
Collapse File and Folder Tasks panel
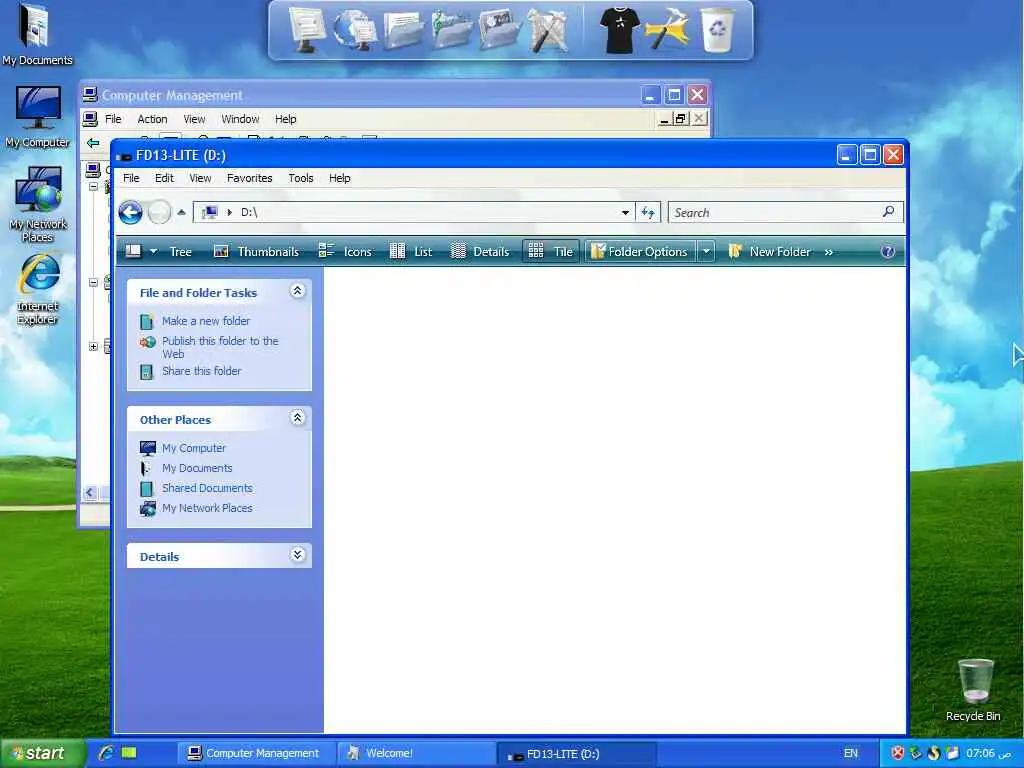(x=297, y=291)
